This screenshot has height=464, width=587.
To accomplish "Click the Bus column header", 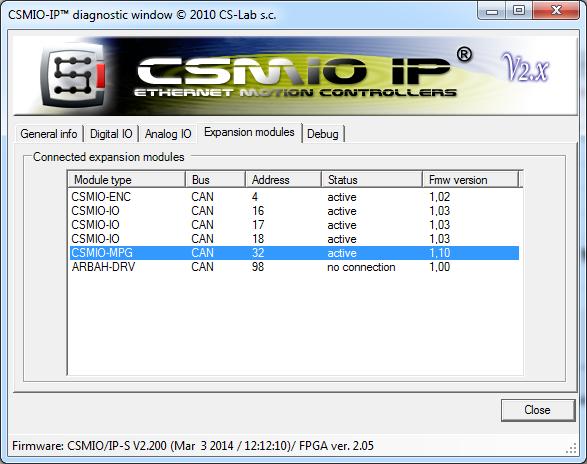I will point(215,179).
